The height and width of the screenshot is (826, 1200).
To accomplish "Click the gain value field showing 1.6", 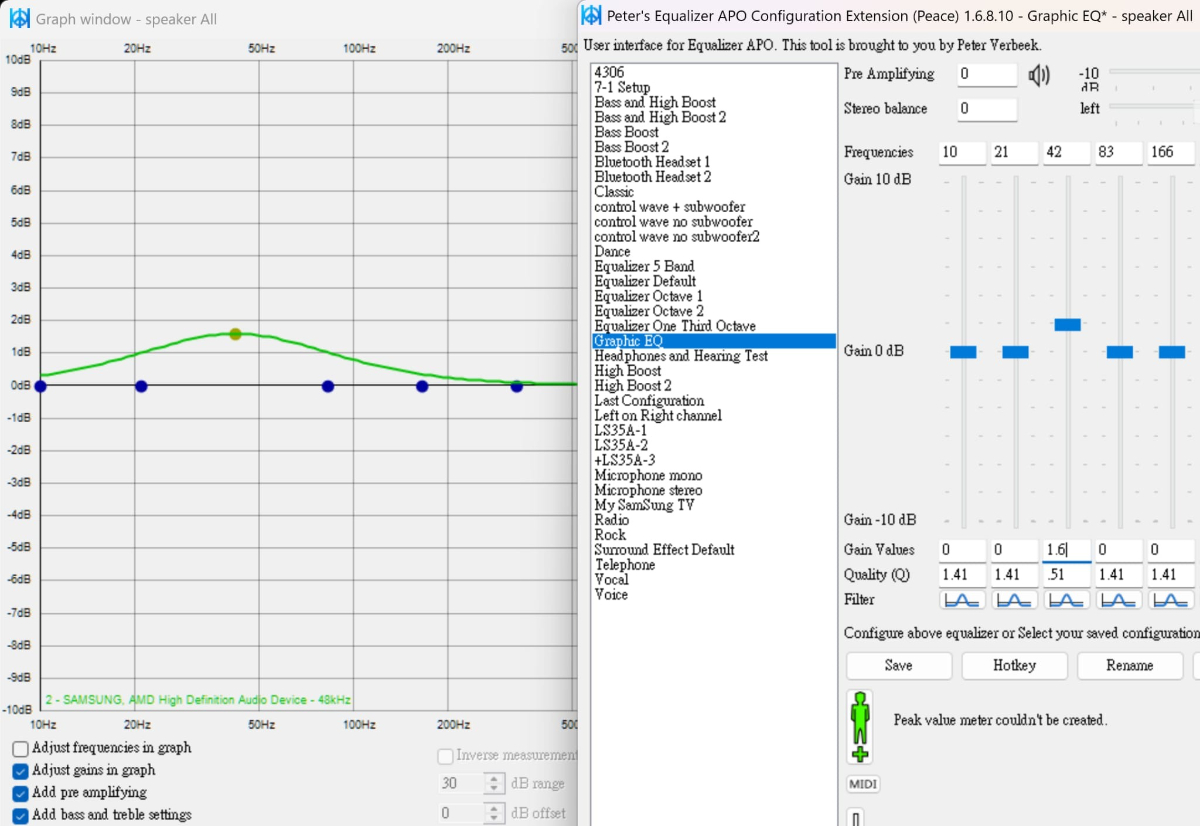I will pyautogui.click(x=1067, y=550).
